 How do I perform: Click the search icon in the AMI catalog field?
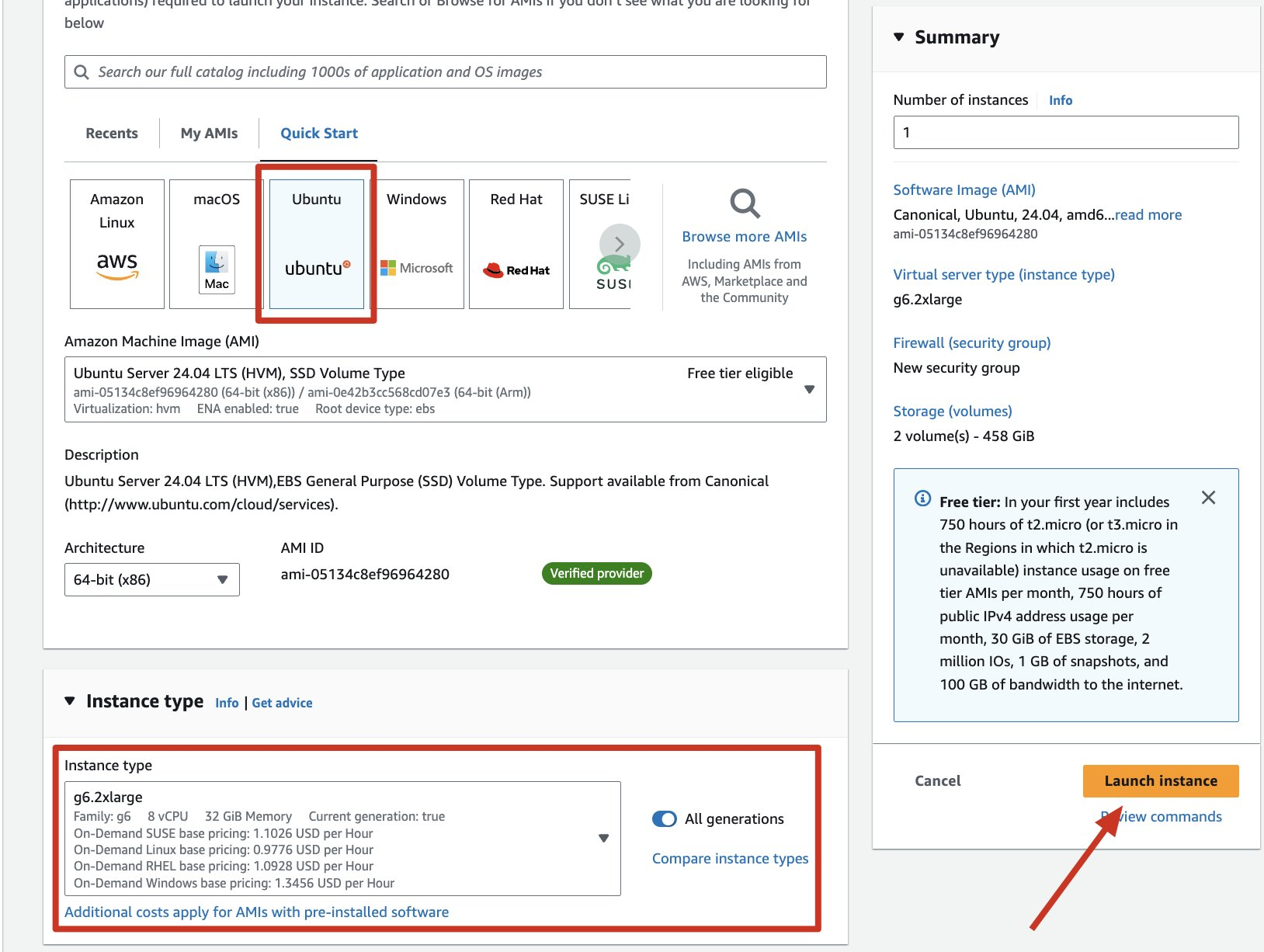tap(82, 72)
